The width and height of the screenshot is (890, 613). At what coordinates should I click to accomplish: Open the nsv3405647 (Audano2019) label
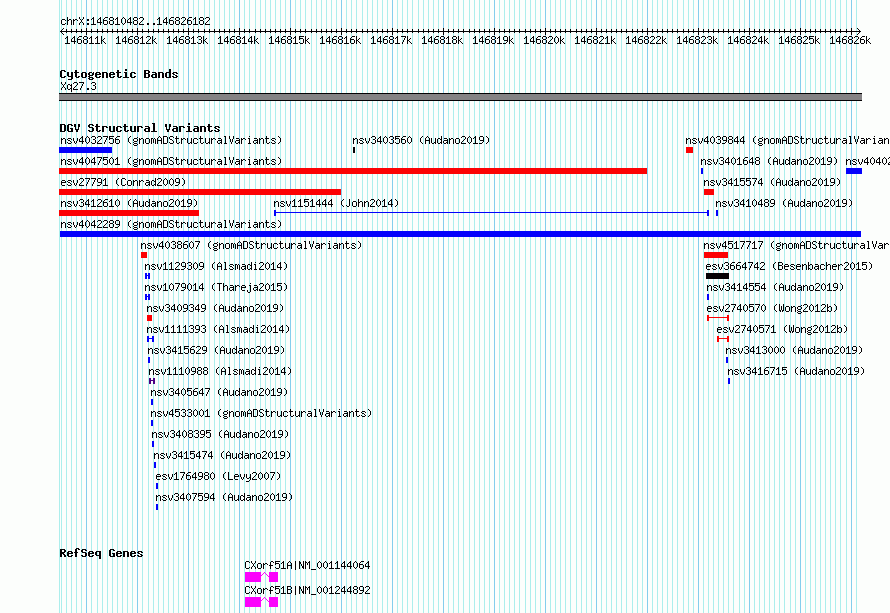coord(219,392)
